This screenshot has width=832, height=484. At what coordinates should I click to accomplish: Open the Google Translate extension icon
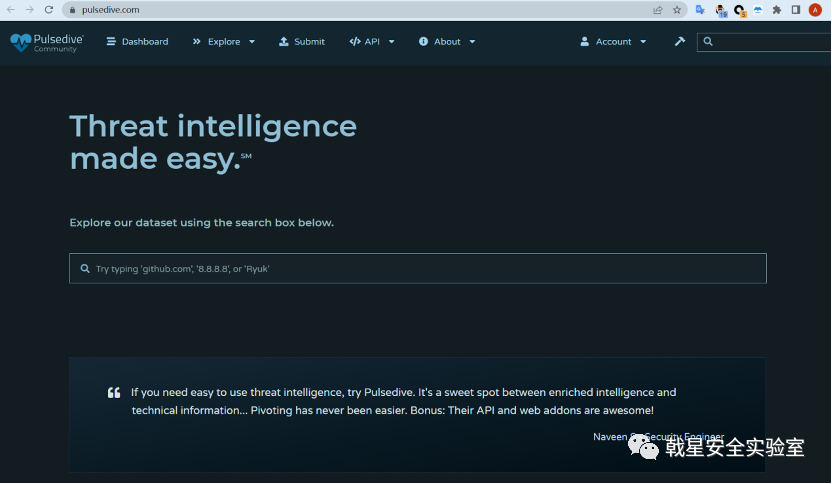click(x=700, y=10)
